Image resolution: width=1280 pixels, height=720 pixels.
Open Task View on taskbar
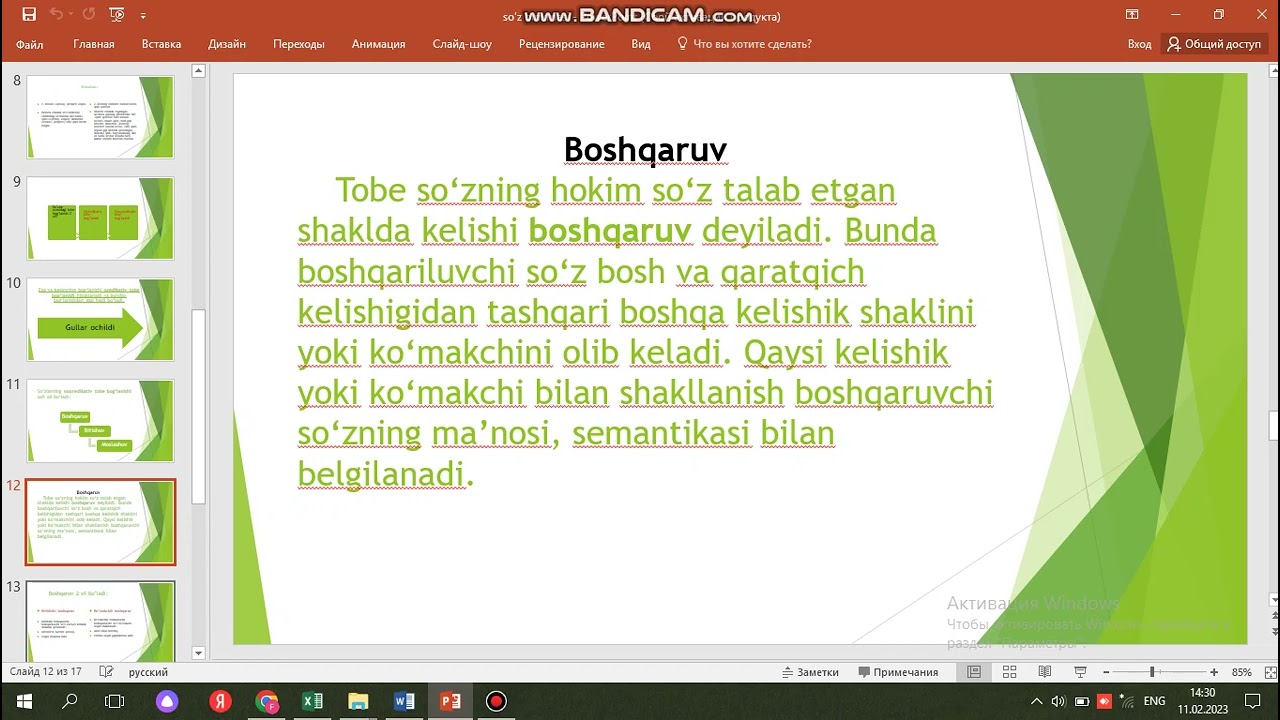115,701
